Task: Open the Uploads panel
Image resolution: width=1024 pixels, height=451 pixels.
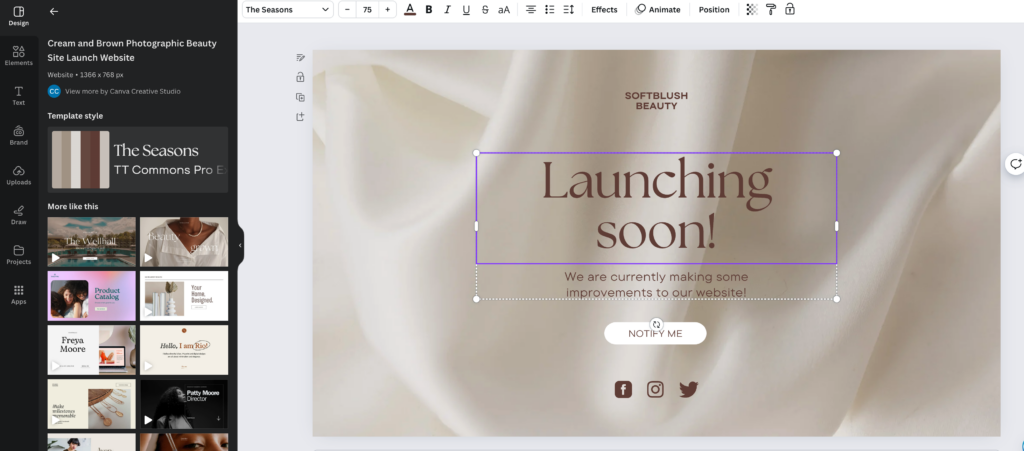Action: 18,175
